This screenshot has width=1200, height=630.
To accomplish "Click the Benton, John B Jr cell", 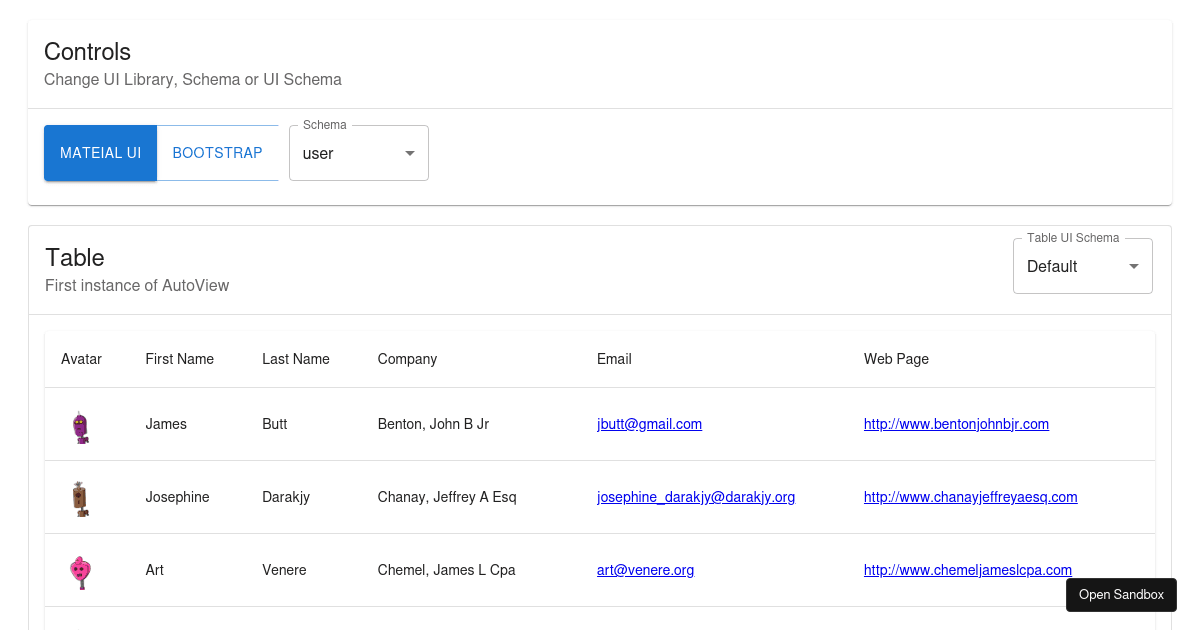I will point(433,424).
